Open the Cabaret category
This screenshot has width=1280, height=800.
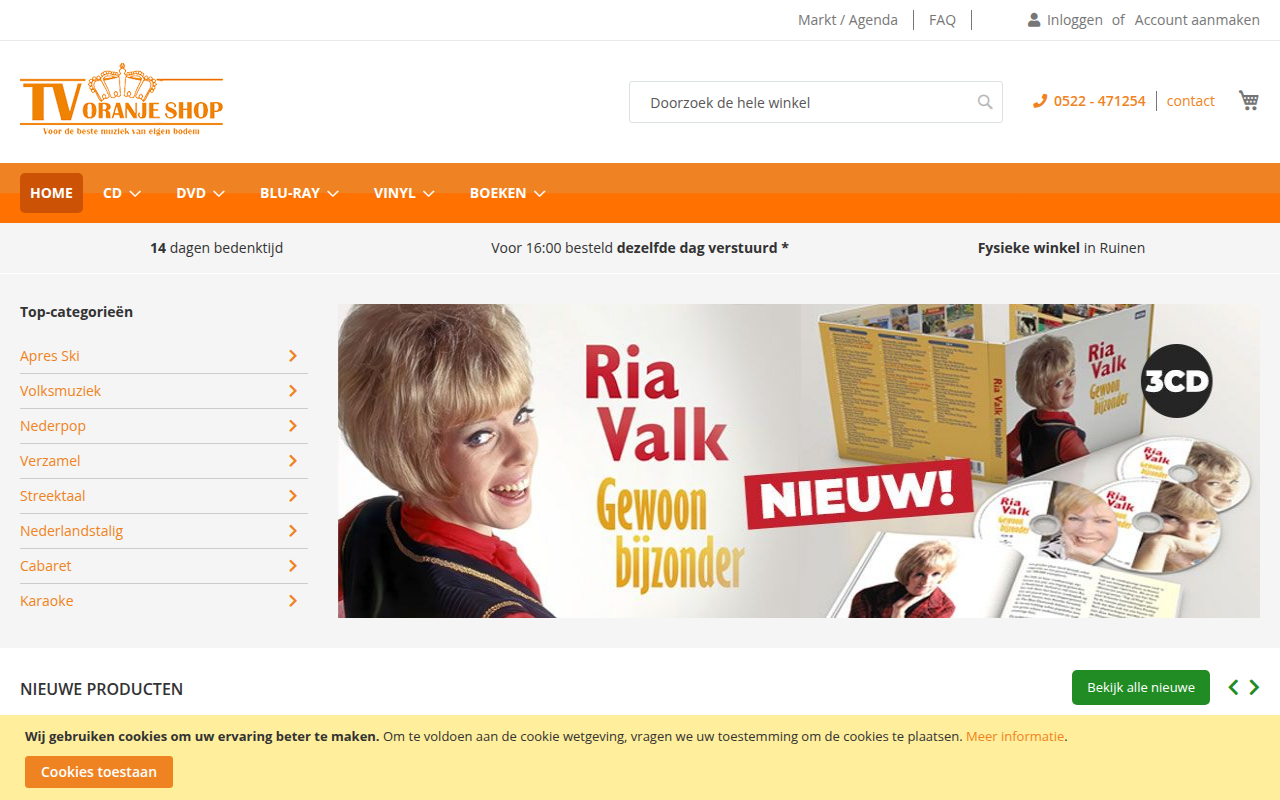46,566
